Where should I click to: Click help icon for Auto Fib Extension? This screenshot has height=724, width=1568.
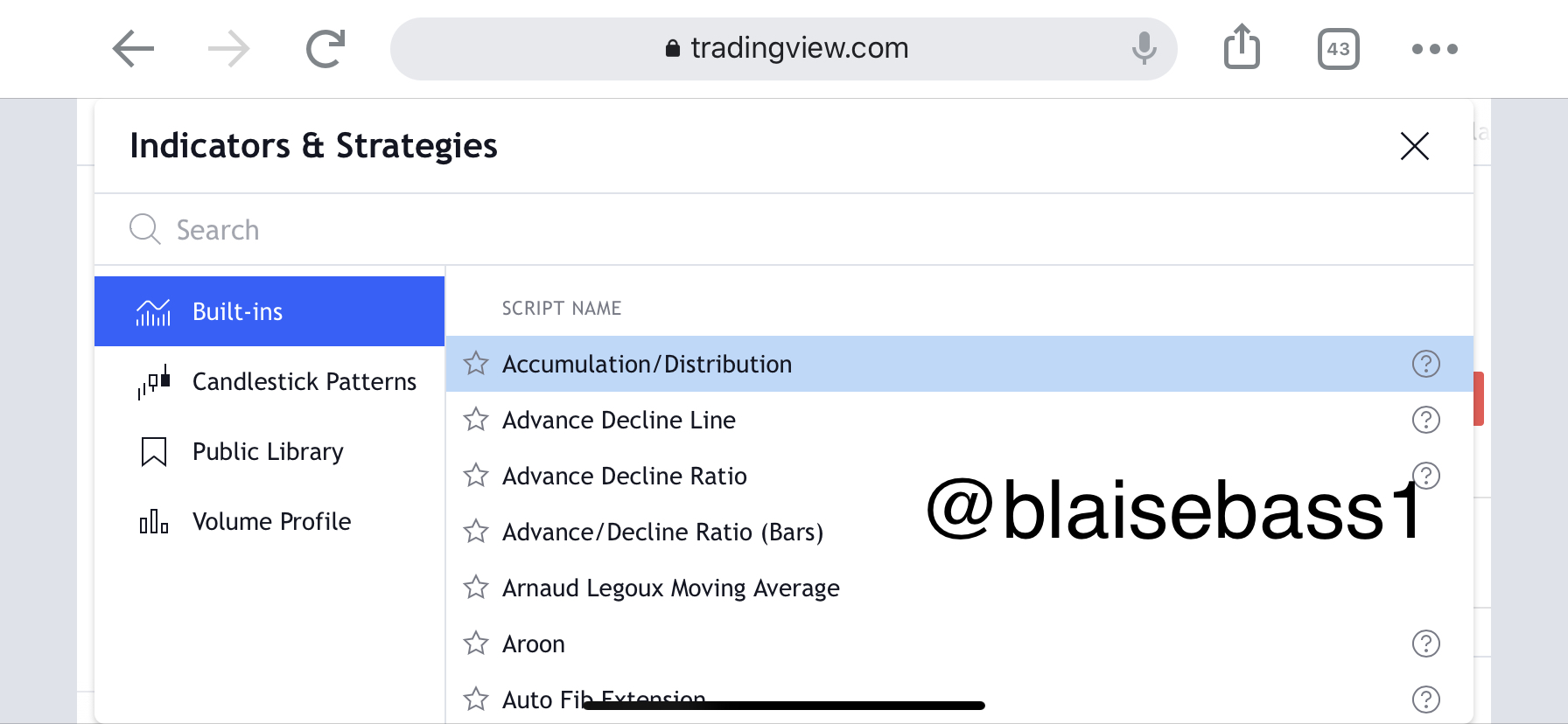(1425, 700)
